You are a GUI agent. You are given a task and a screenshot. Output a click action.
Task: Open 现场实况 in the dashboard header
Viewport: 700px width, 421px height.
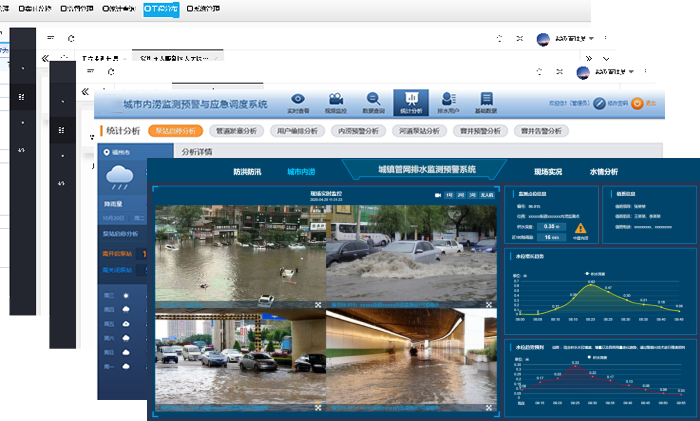548,172
